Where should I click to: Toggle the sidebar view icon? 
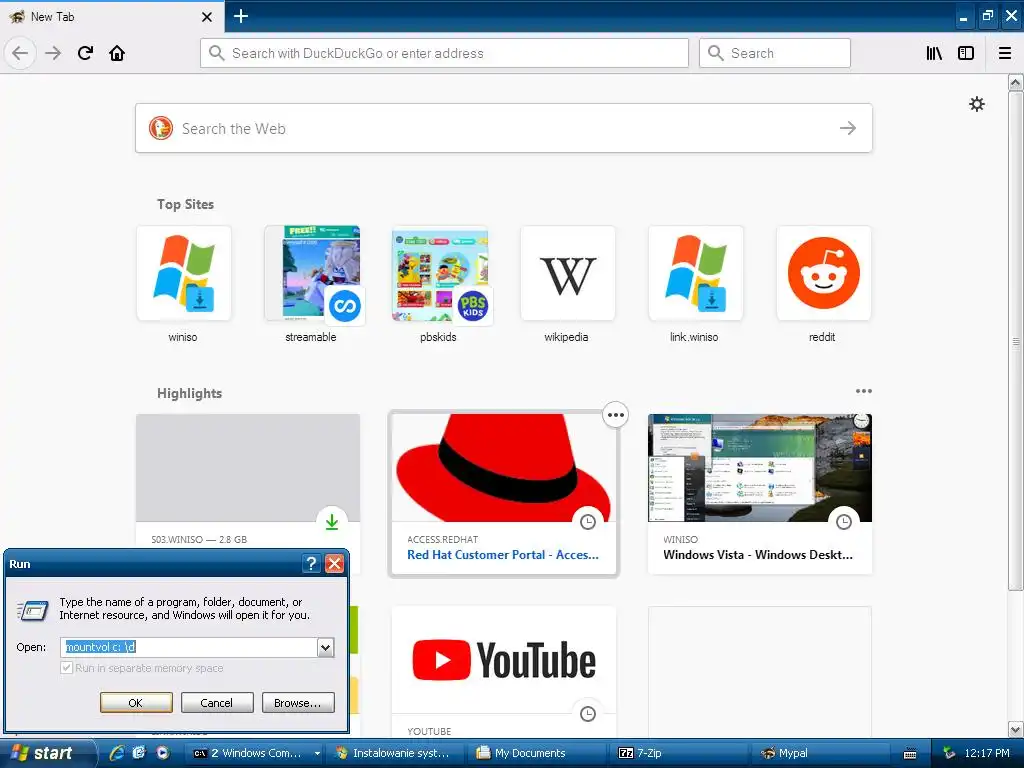pos(966,53)
